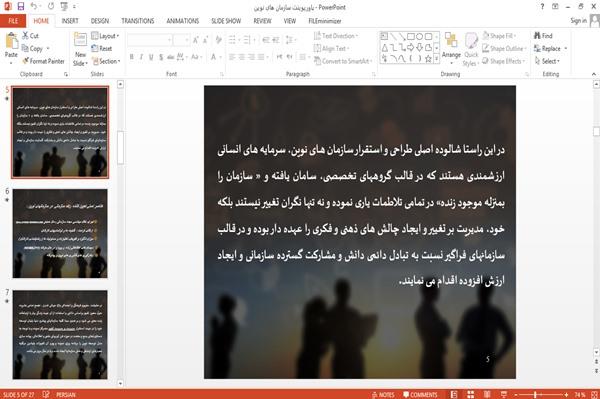Switch to the DESIGN tab

click(x=100, y=21)
